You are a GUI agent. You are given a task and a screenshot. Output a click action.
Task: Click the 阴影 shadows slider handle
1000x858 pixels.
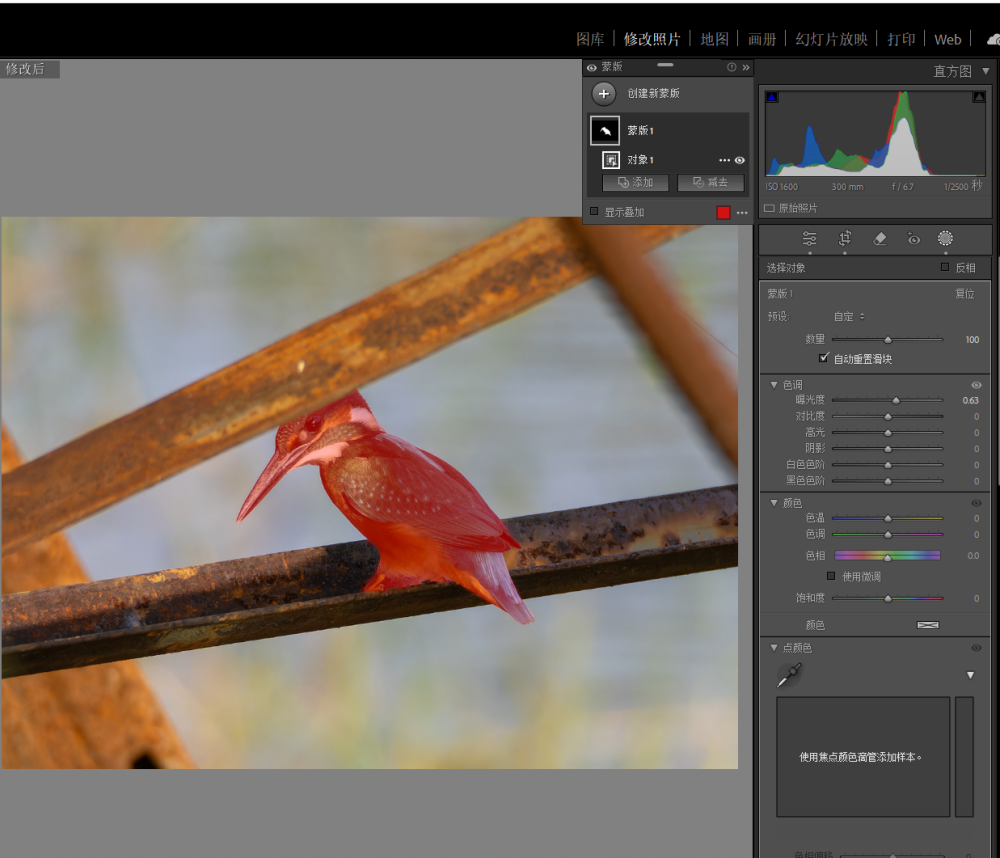click(x=888, y=449)
